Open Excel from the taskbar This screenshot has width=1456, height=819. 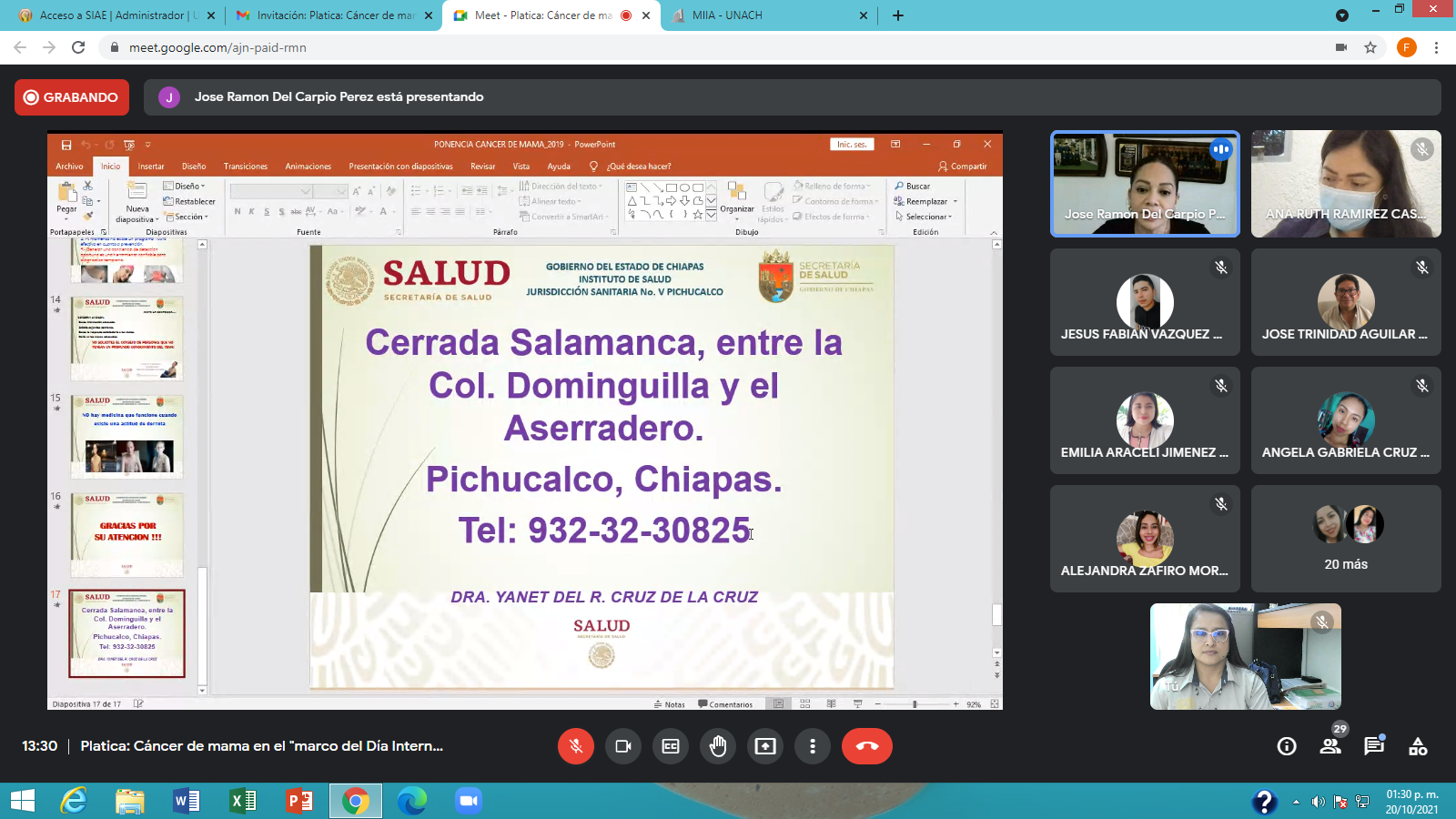[x=243, y=801]
